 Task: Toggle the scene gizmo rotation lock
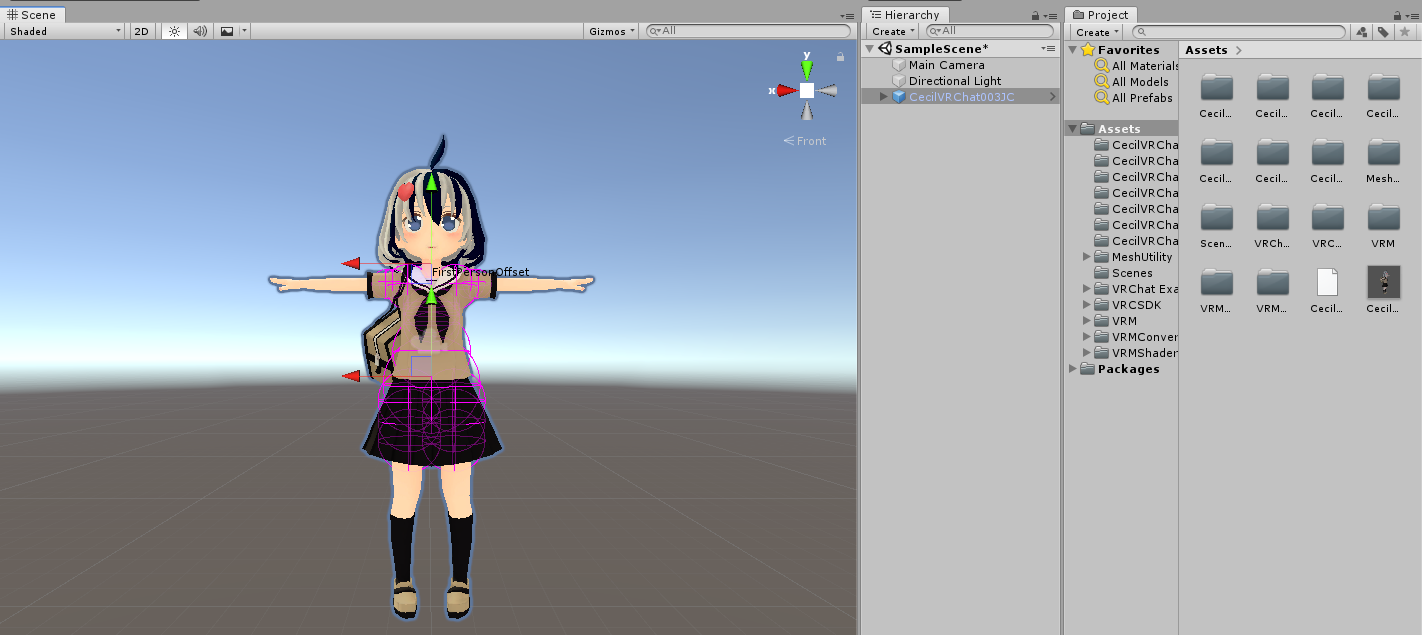click(x=841, y=57)
